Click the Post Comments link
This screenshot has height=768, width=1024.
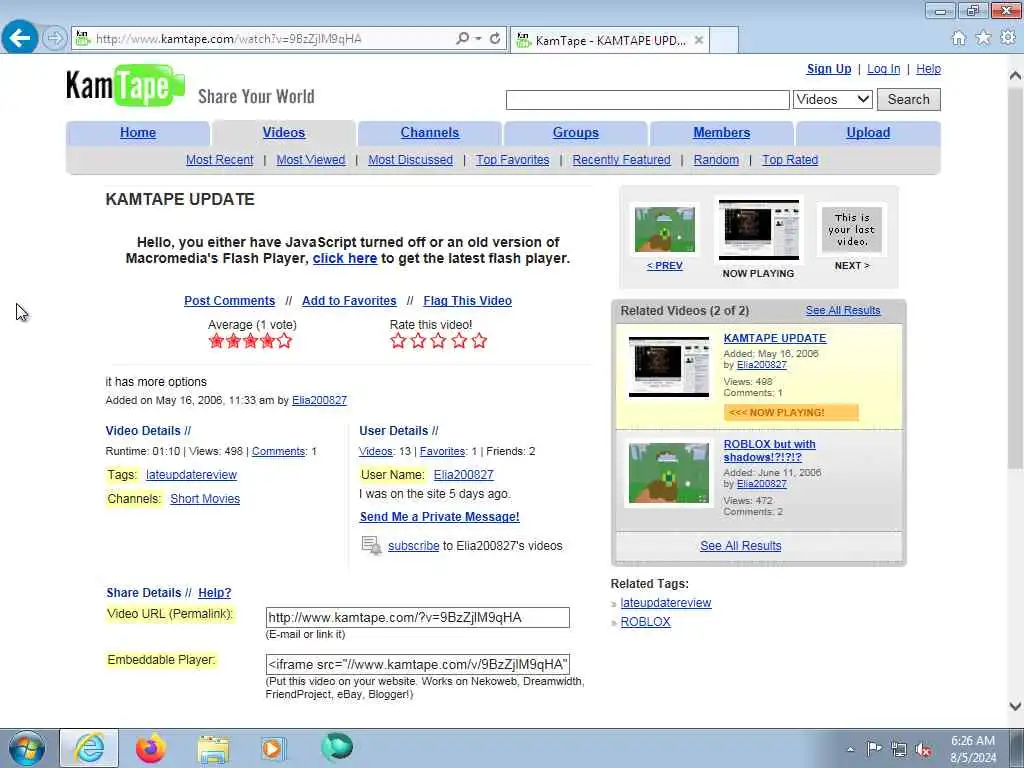click(229, 301)
